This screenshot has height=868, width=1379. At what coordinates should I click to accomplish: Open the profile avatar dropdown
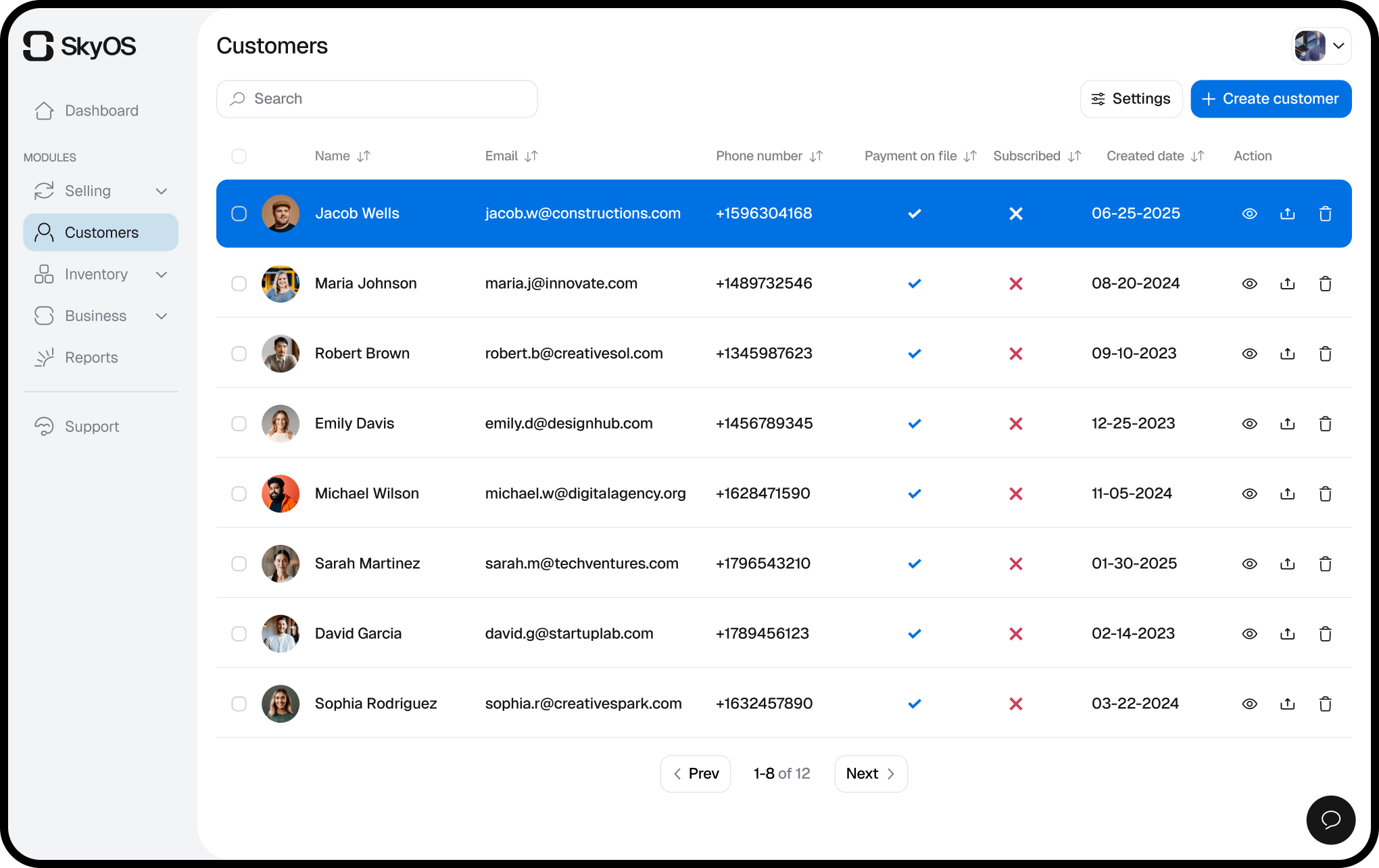[x=1321, y=46]
